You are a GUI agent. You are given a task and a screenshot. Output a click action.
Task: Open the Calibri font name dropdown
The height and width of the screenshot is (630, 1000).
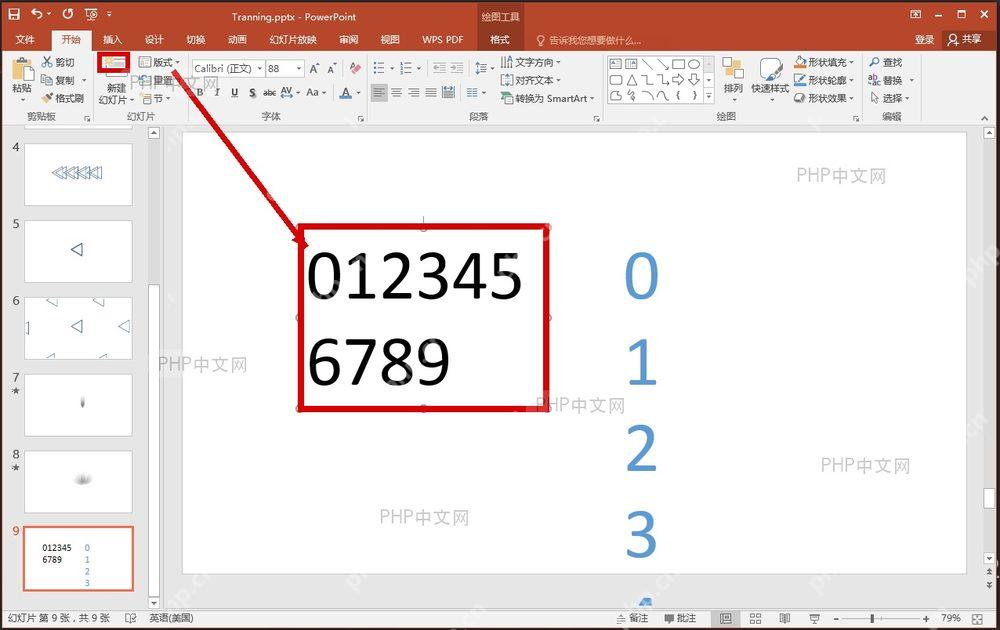(x=260, y=68)
